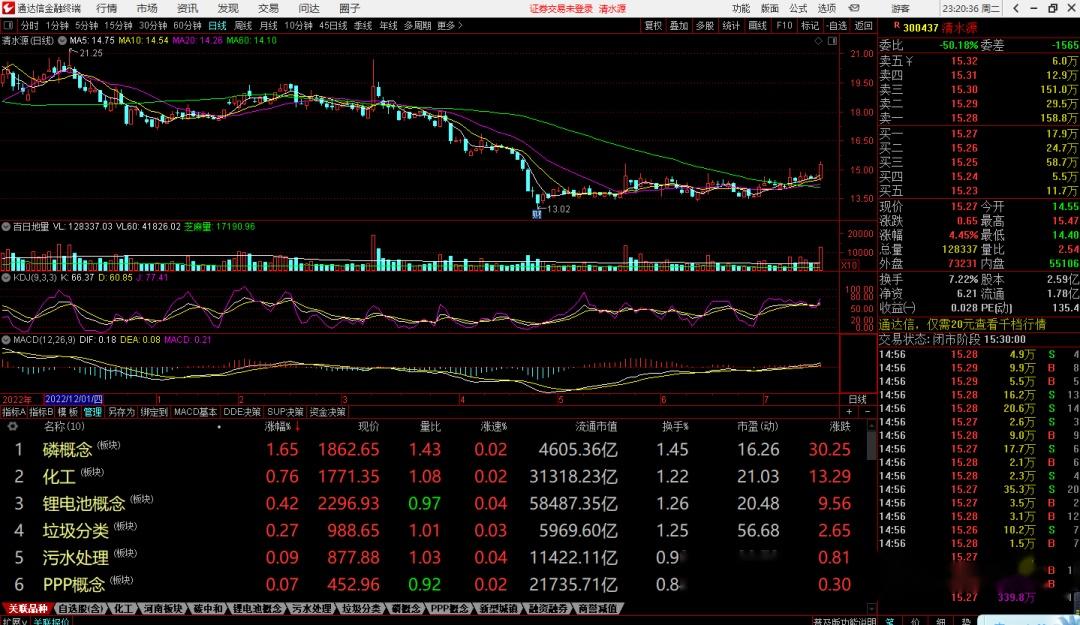
Task: Click the 通达信 千档行情 promotion link
Action: click(x=962, y=324)
